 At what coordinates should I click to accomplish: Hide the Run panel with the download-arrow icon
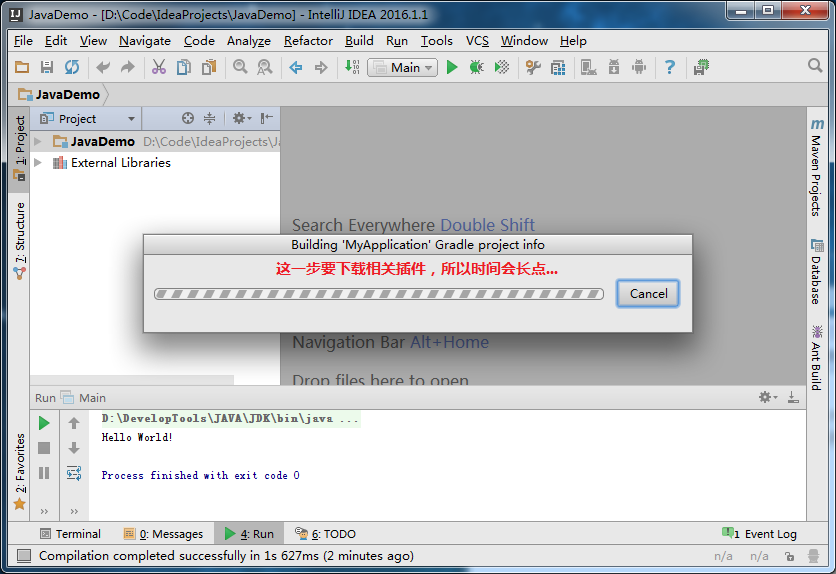click(x=793, y=397)
